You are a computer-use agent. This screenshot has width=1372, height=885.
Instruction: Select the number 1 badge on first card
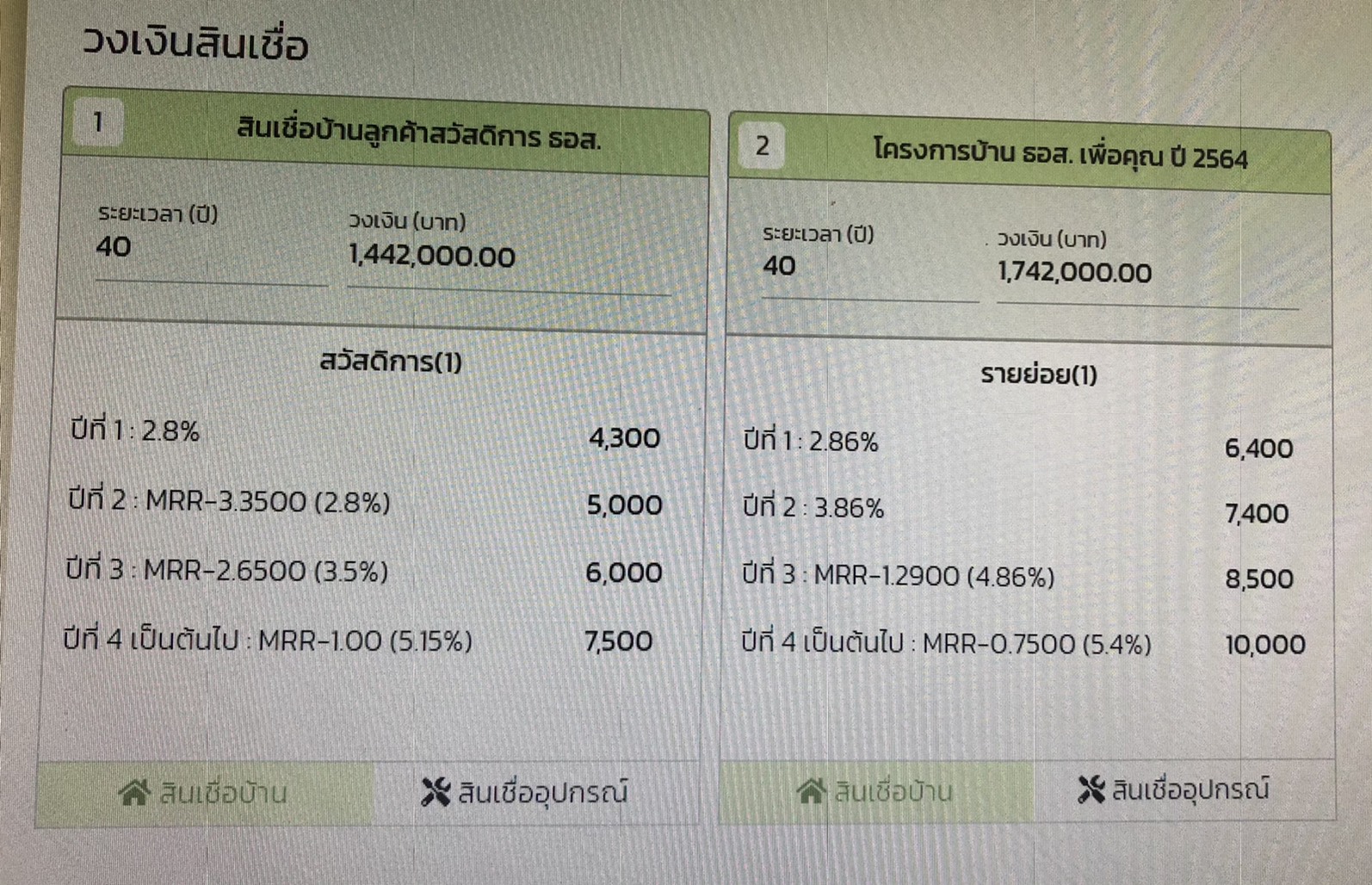[x=97, y=122]
